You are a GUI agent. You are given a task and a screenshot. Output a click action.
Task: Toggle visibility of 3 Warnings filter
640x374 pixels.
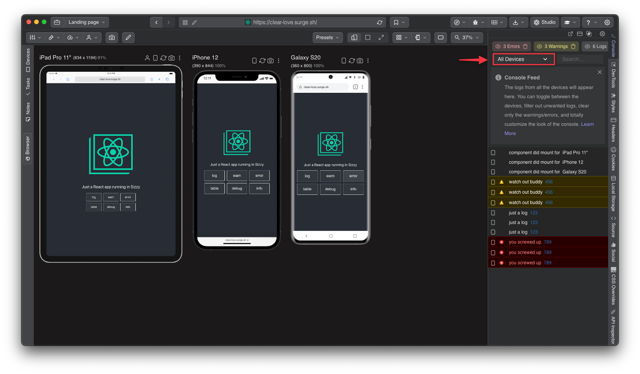click(539, 47)
